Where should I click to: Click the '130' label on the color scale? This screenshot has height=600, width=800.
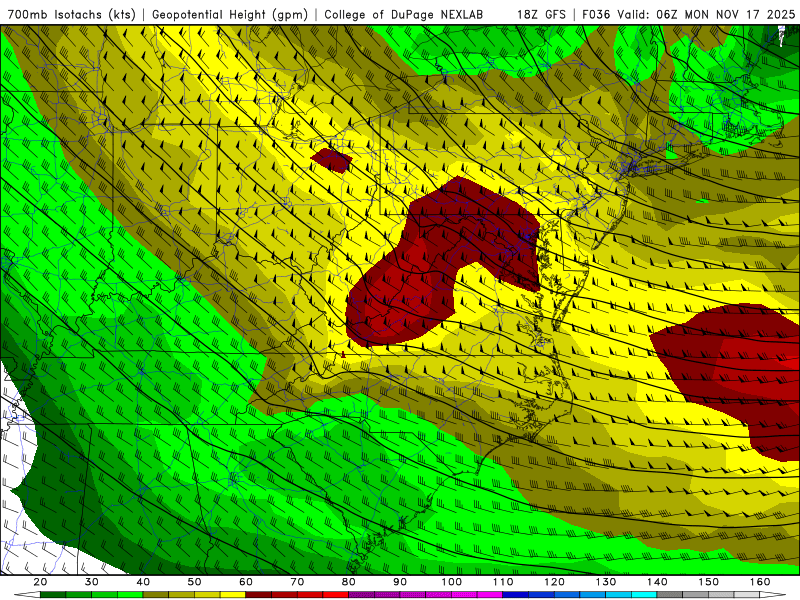pos(606,582)
